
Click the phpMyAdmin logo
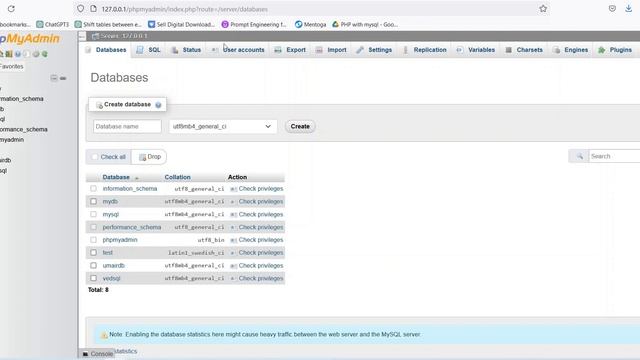click(x=29, y=39)
